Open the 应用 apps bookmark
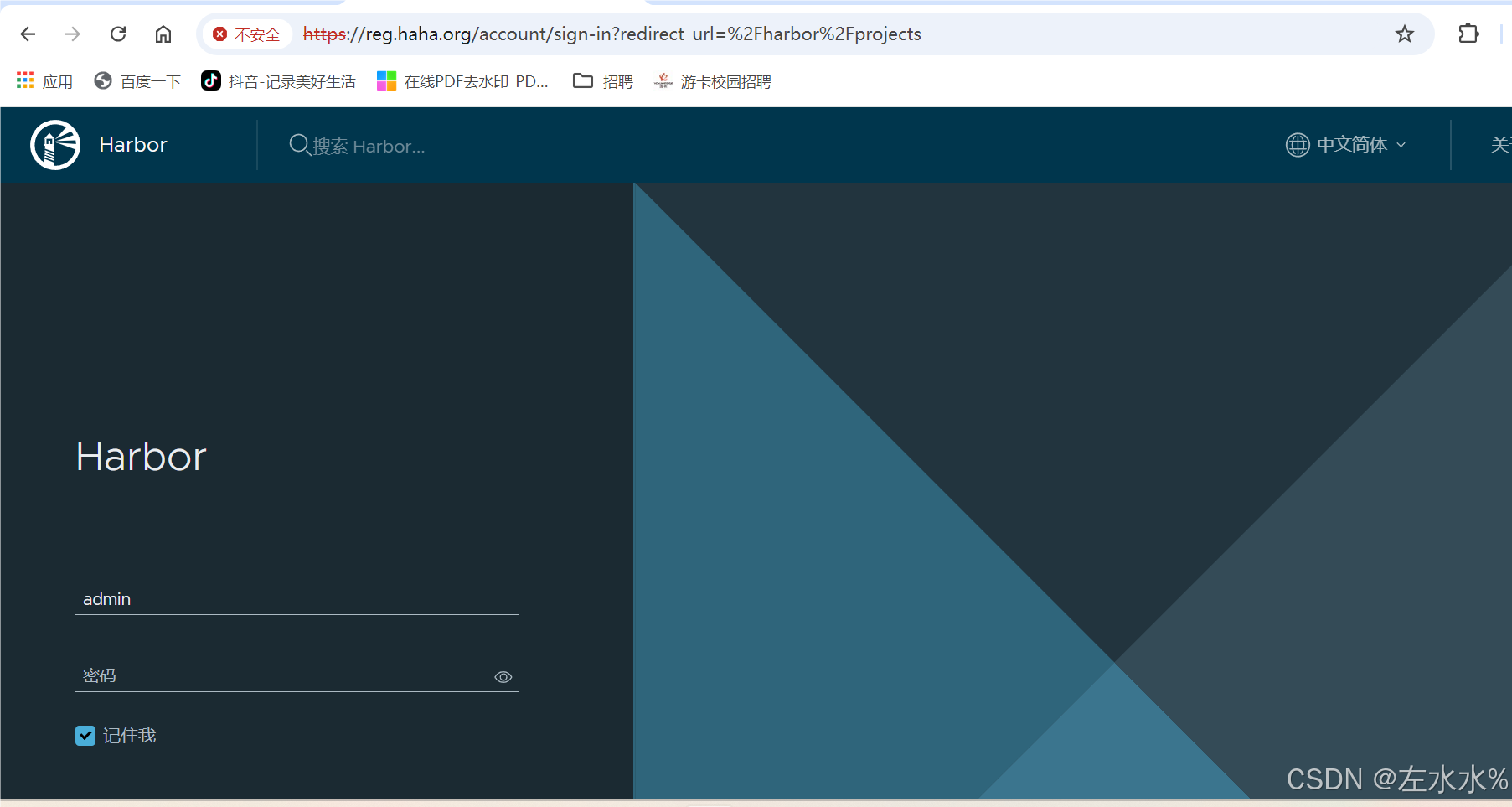The height and width of the screenshot is (807, 1512). [x=45, y=81]
